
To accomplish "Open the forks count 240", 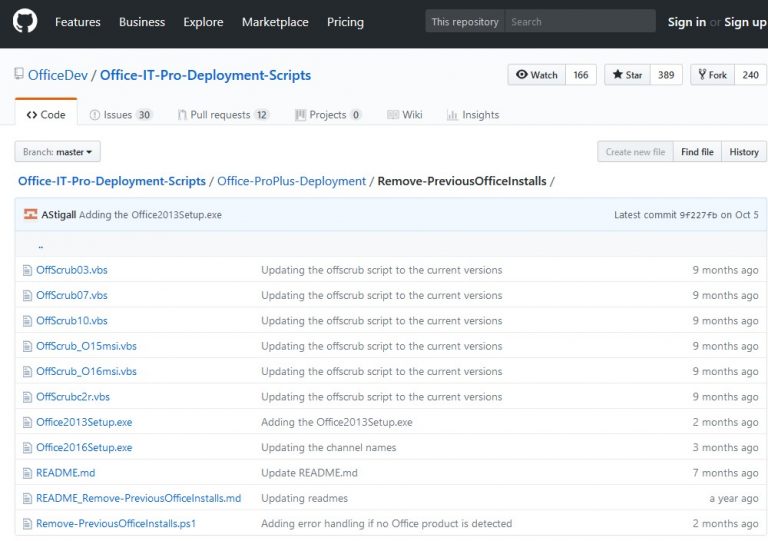I will point(750,75).
